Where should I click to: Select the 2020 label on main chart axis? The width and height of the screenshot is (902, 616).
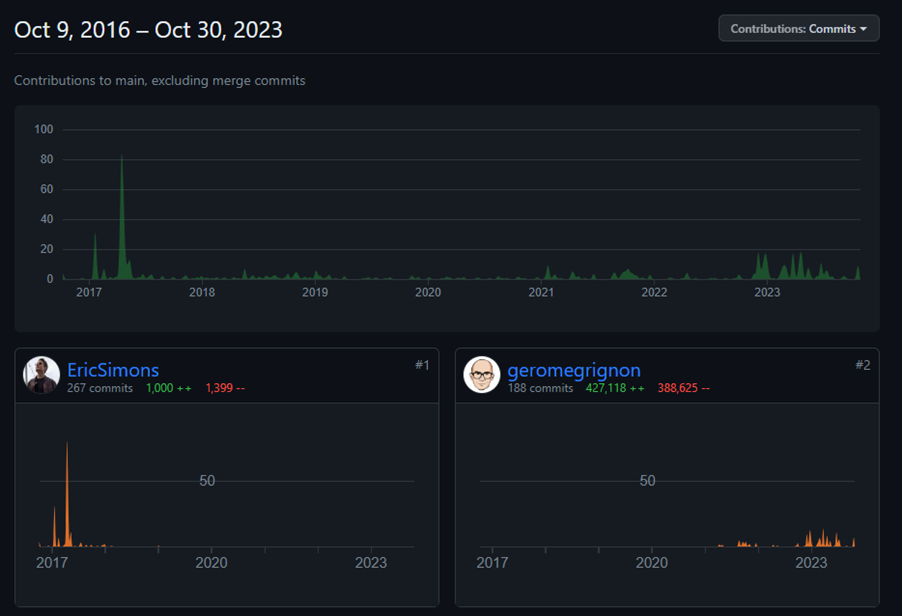(428, 292)
